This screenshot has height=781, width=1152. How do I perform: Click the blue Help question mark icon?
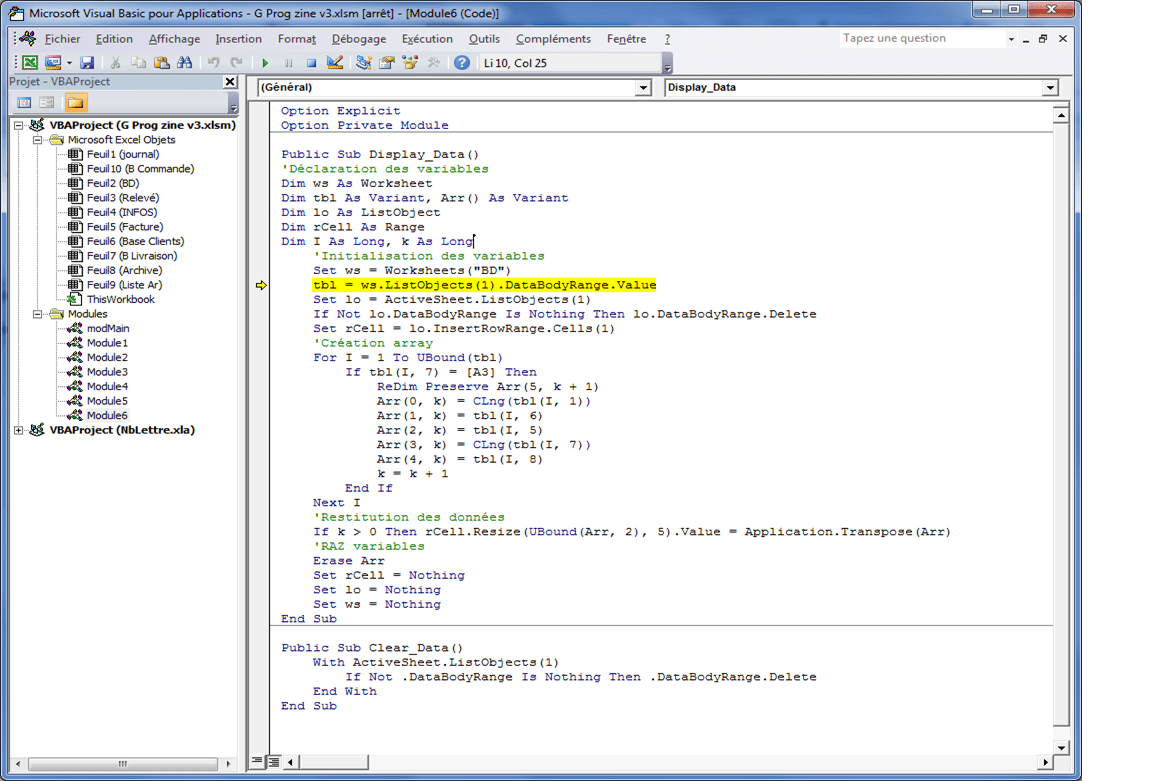tap(461, 63)
